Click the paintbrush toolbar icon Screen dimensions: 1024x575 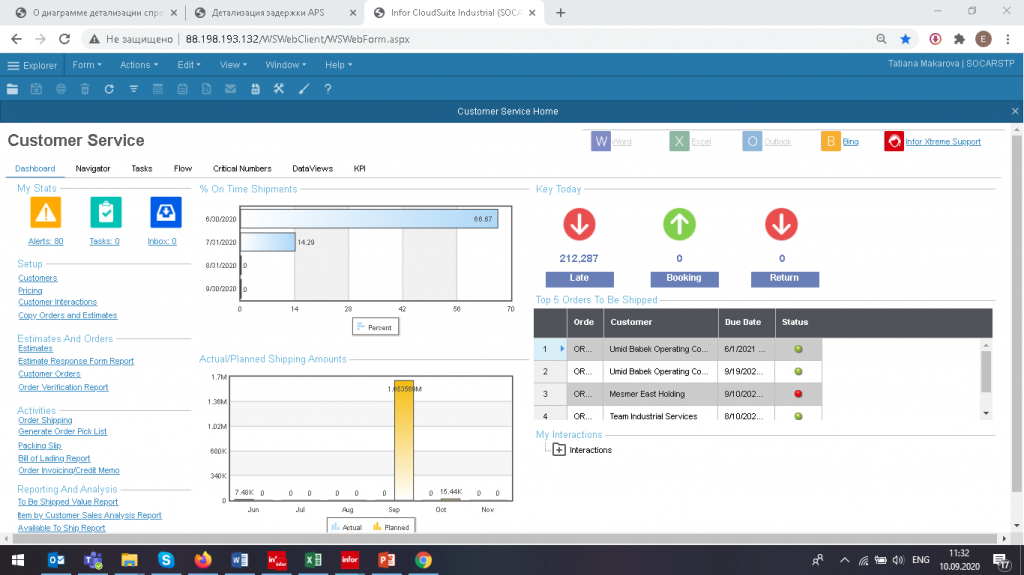click(304, 89)
